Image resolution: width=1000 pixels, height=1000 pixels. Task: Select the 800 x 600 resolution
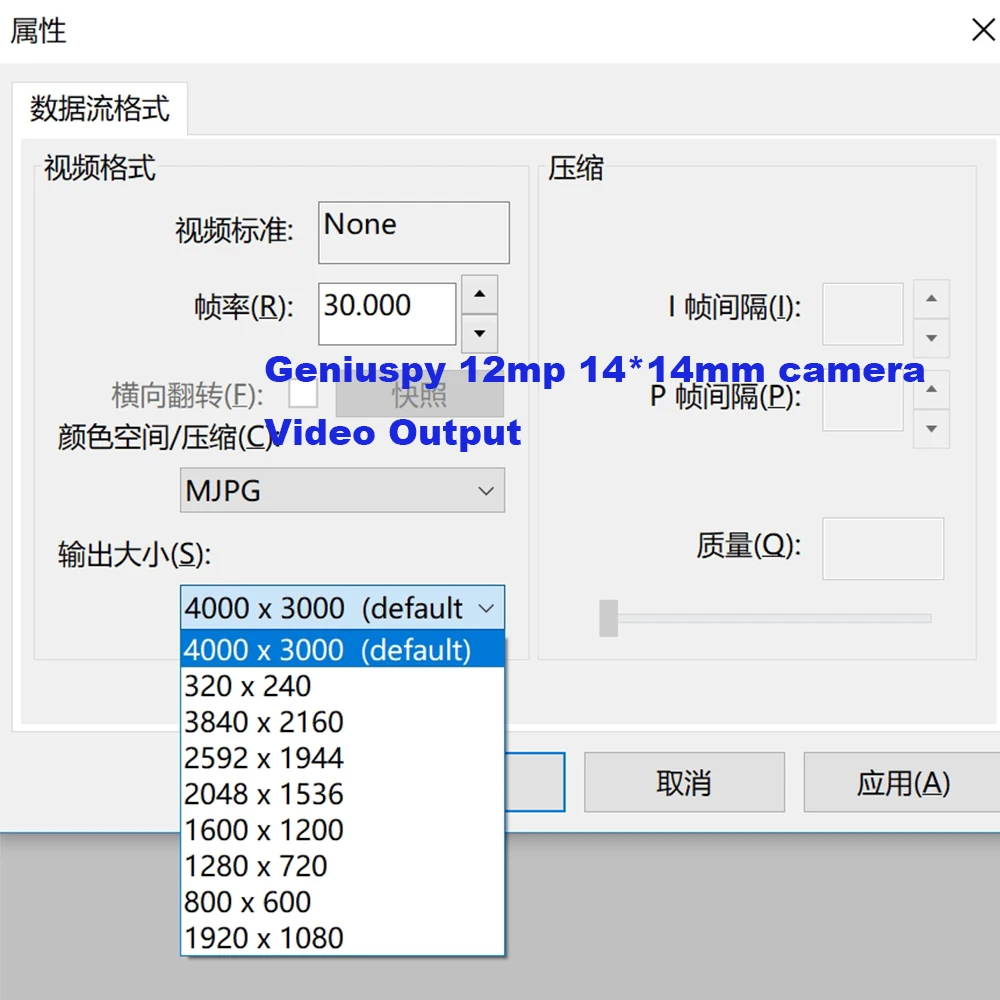point(342,902)
